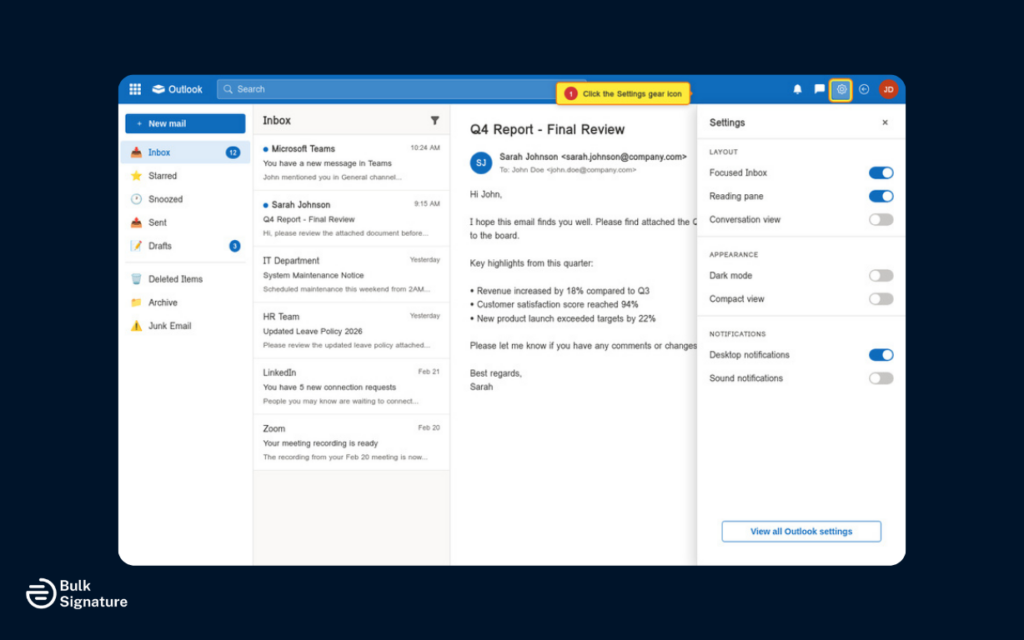Turn off the Reading pane
This screenshot has height=640, width=1024.
pyautogui.click(x=880, y=196)
